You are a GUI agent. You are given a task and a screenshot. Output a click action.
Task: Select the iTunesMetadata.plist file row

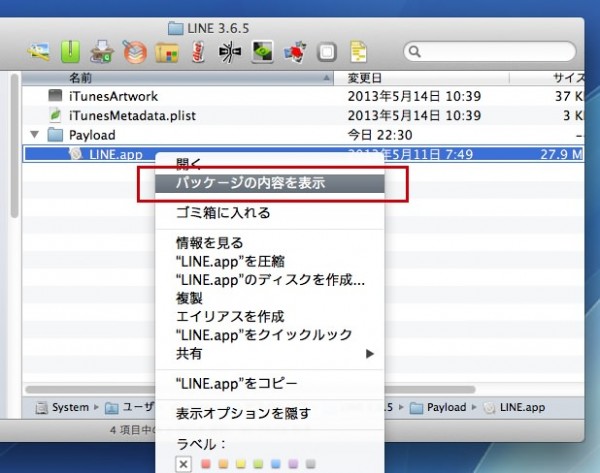[303, 115]
